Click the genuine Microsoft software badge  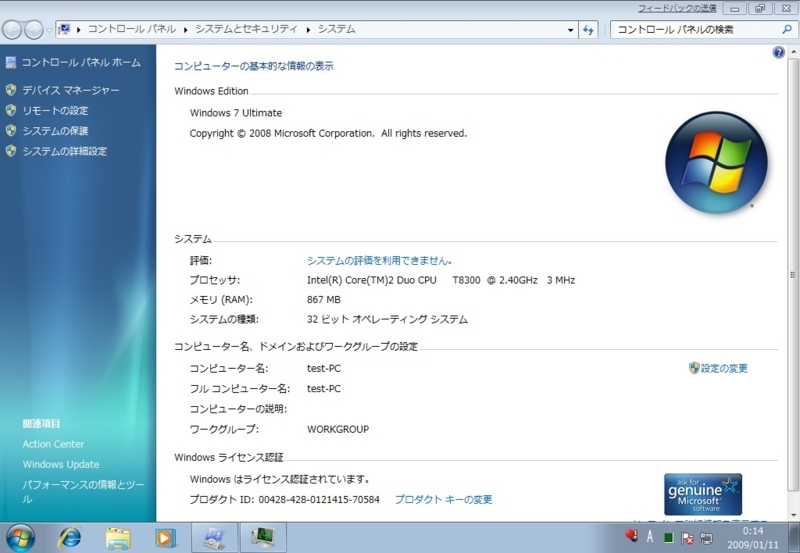(703, 494)
